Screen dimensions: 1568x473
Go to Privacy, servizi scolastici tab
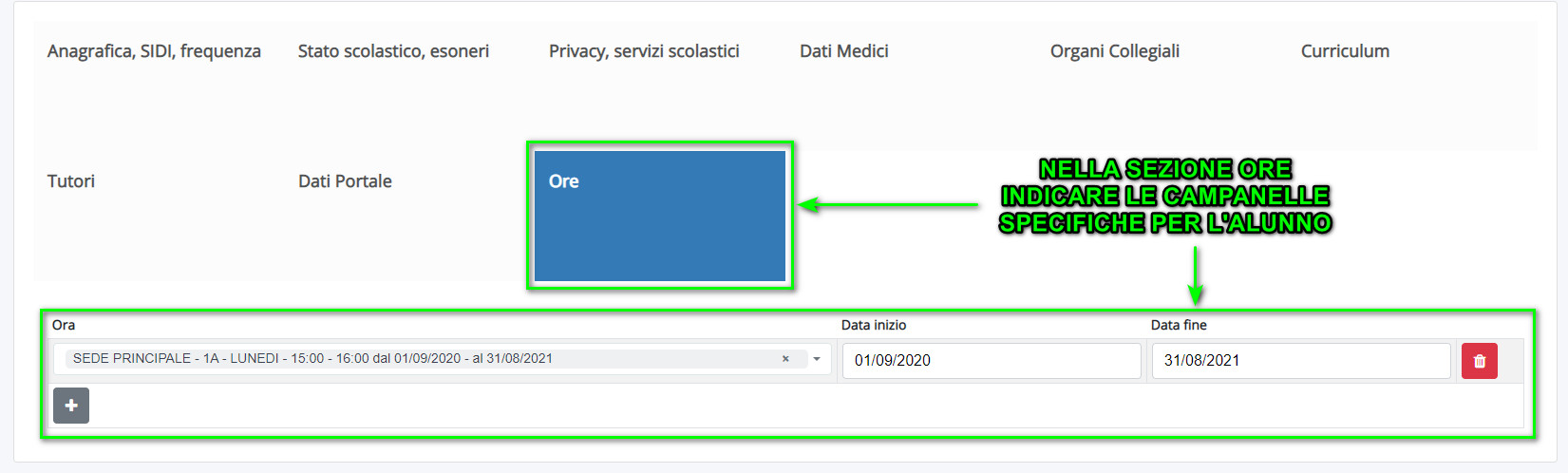click(x=644, y=51)
